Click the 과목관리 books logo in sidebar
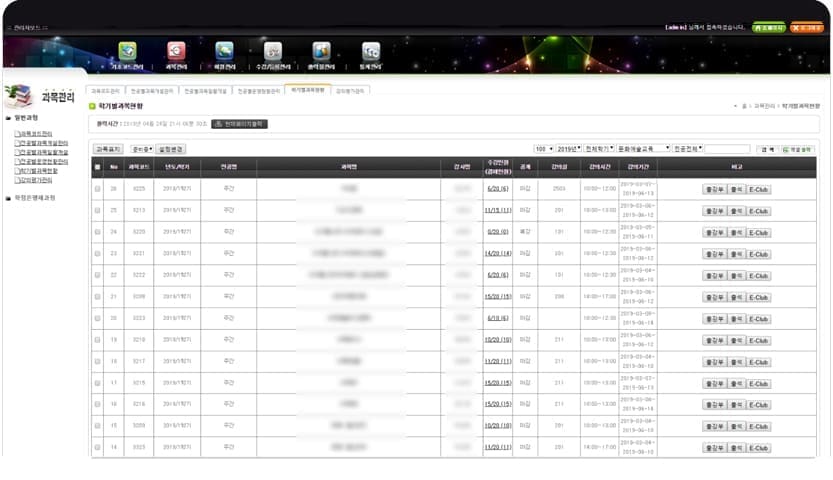The image size is (833, 480). pos(19,96)
